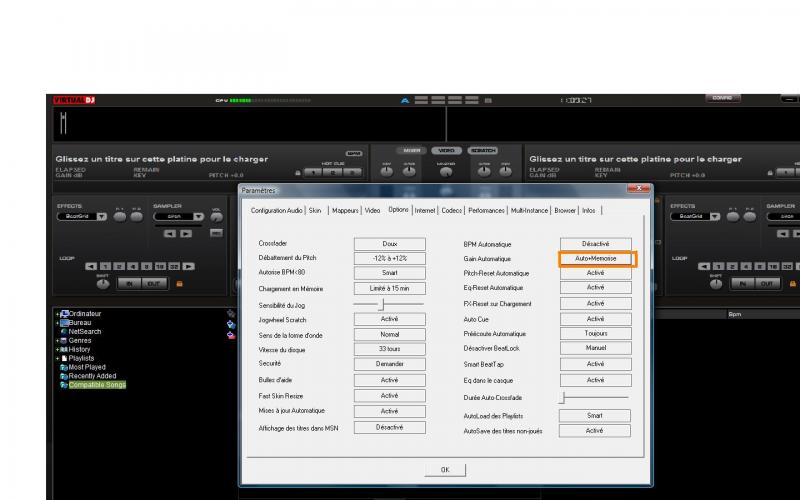Screen dimensions: 800x500
Task: Toggle Jogwheel Scratch Activé setting
Action: pyautogui.click(x=389, y=319)
